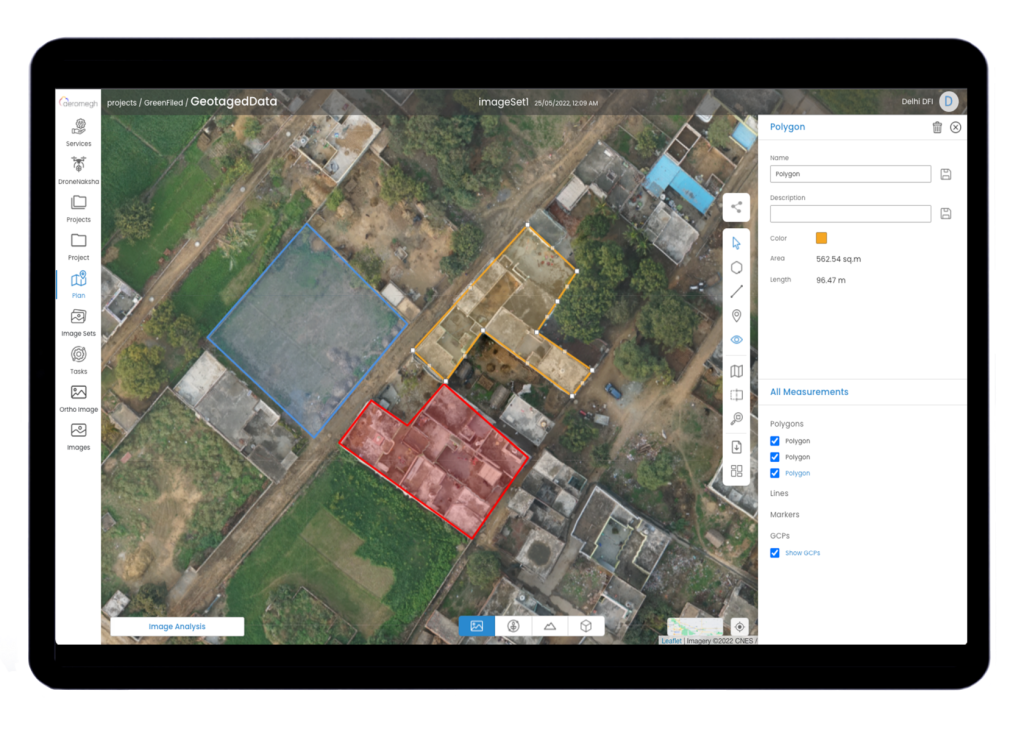The image size is (1024, 732).
Task: Open the Delhi DFI user avatar menu
Action: 948,101
